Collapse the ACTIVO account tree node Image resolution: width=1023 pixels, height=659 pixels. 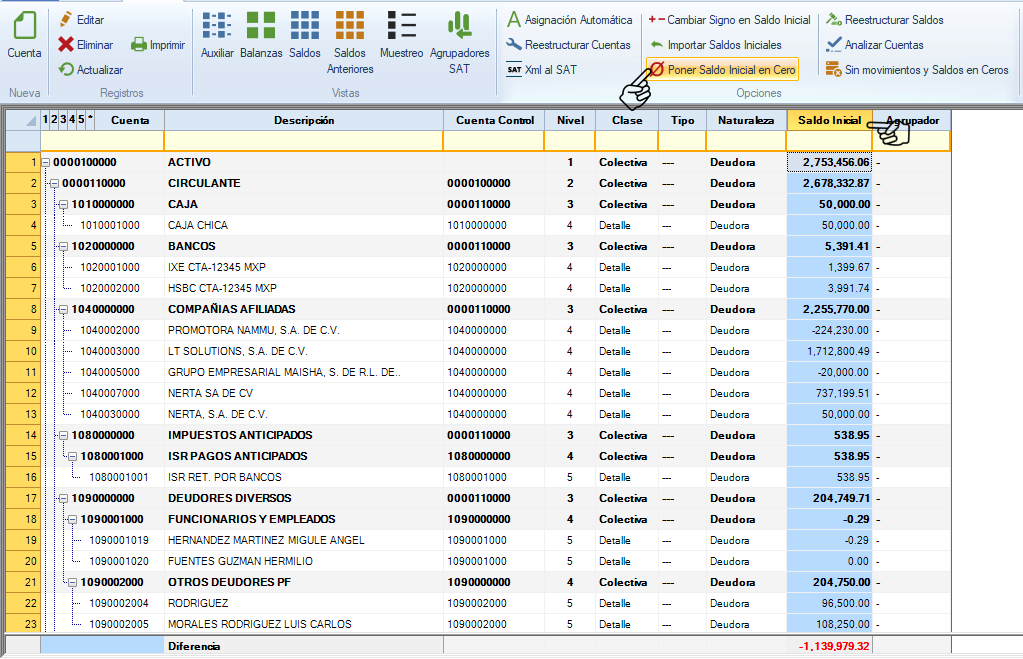pos(46,162)
